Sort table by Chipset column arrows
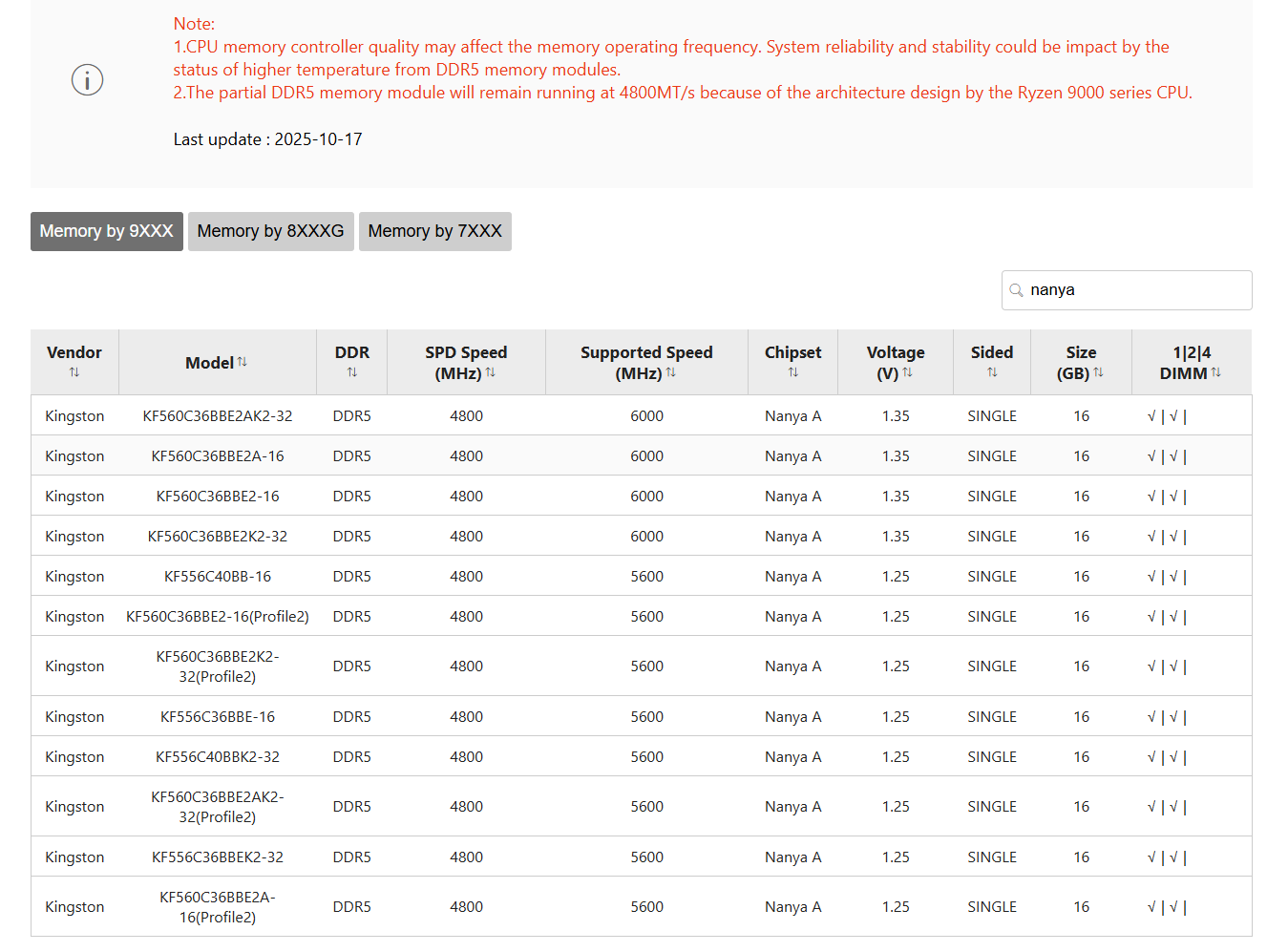The height and width of the screenshot is (952, 1267). (x=793, y=372)
